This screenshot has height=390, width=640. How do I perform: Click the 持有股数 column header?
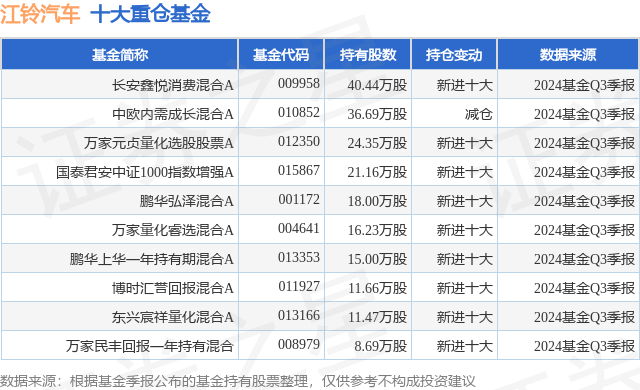(368, 55)
